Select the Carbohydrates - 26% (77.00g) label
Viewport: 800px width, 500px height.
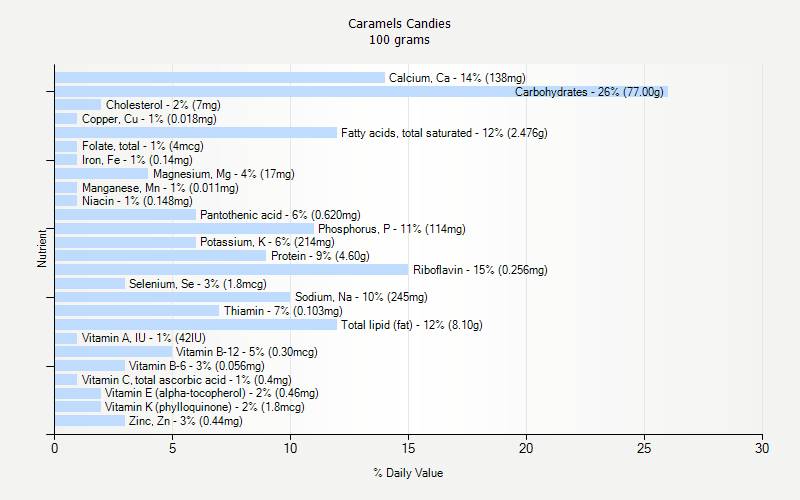[x=589, y=92]
